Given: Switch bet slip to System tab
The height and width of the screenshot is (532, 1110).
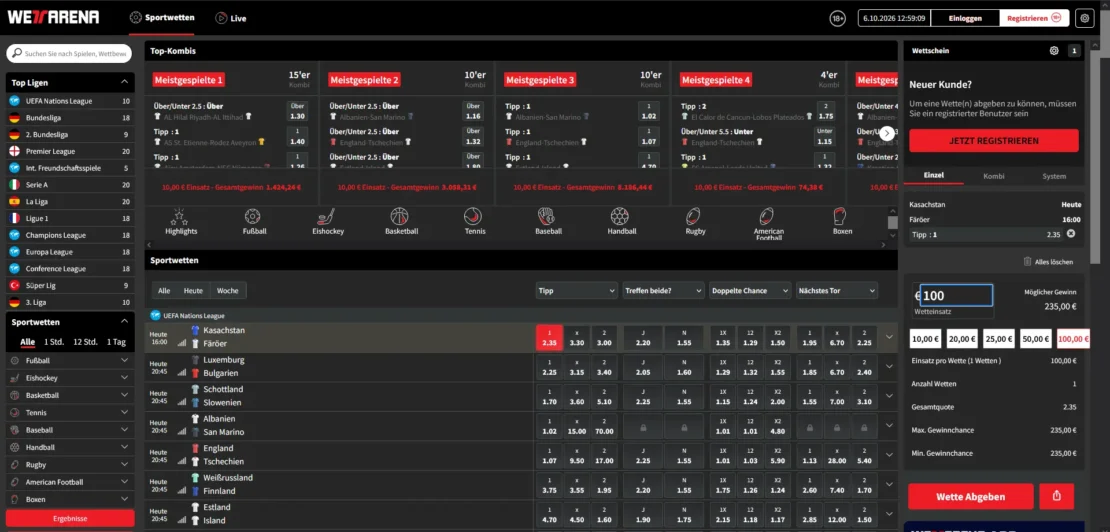Looking at the screenshot, I should [1053, 176].
